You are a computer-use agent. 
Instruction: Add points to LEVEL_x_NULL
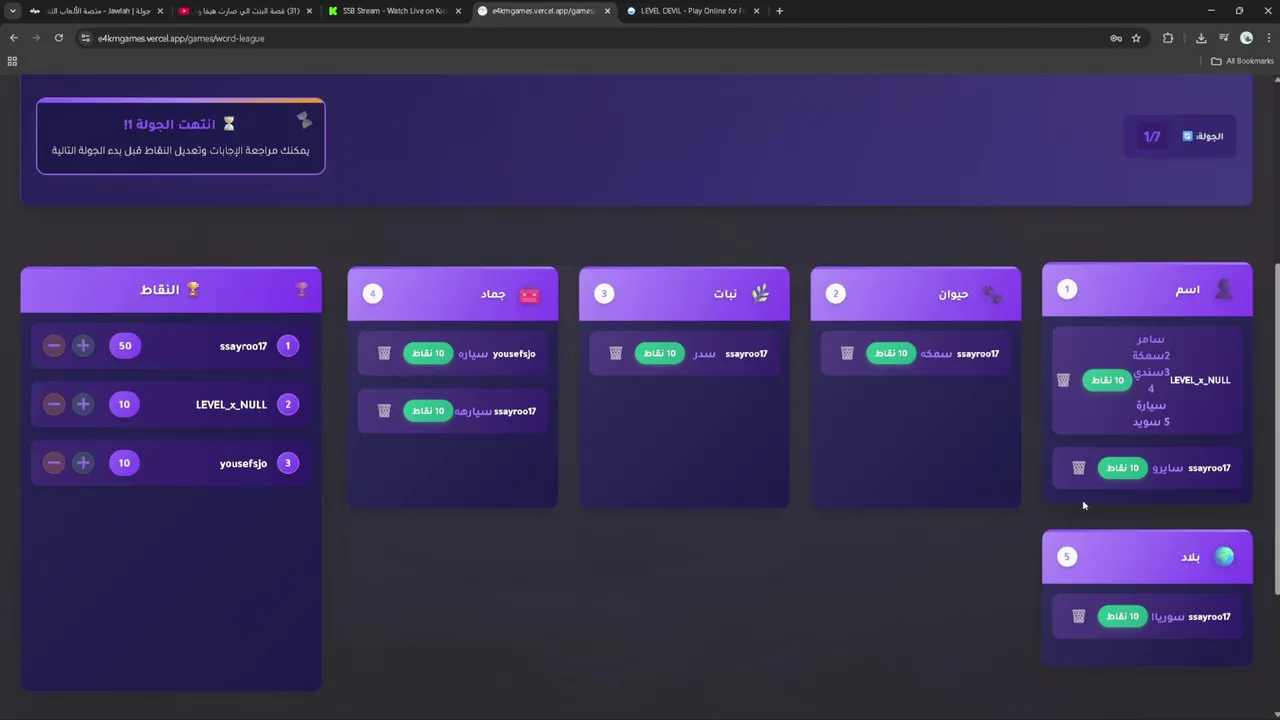pyautogui.click(x=83, y=404)
